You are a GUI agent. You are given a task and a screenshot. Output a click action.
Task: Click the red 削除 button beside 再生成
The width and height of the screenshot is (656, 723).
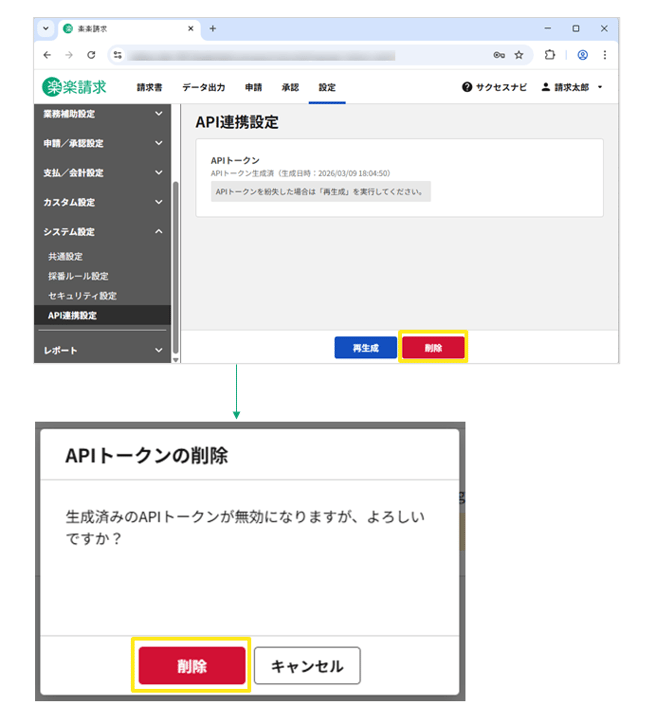pos(433,348)
